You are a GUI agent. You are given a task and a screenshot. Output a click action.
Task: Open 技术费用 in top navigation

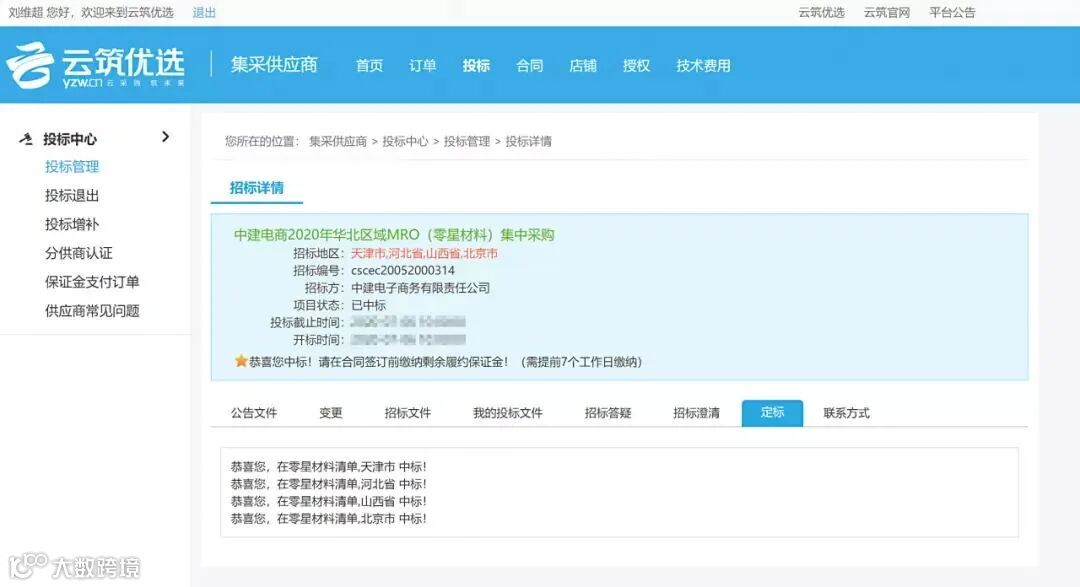point(703,65)
